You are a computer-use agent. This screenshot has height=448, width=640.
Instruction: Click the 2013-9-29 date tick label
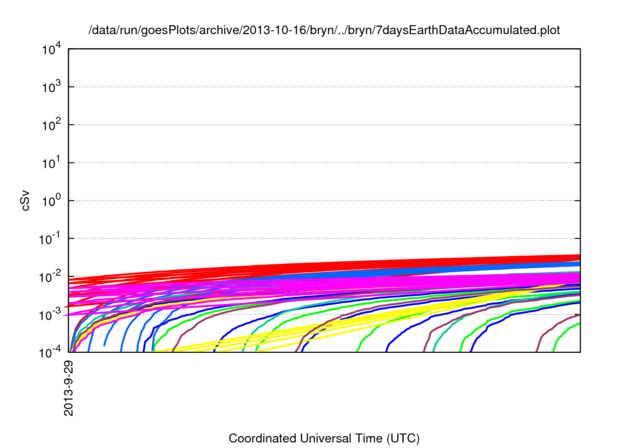(69, 388)
